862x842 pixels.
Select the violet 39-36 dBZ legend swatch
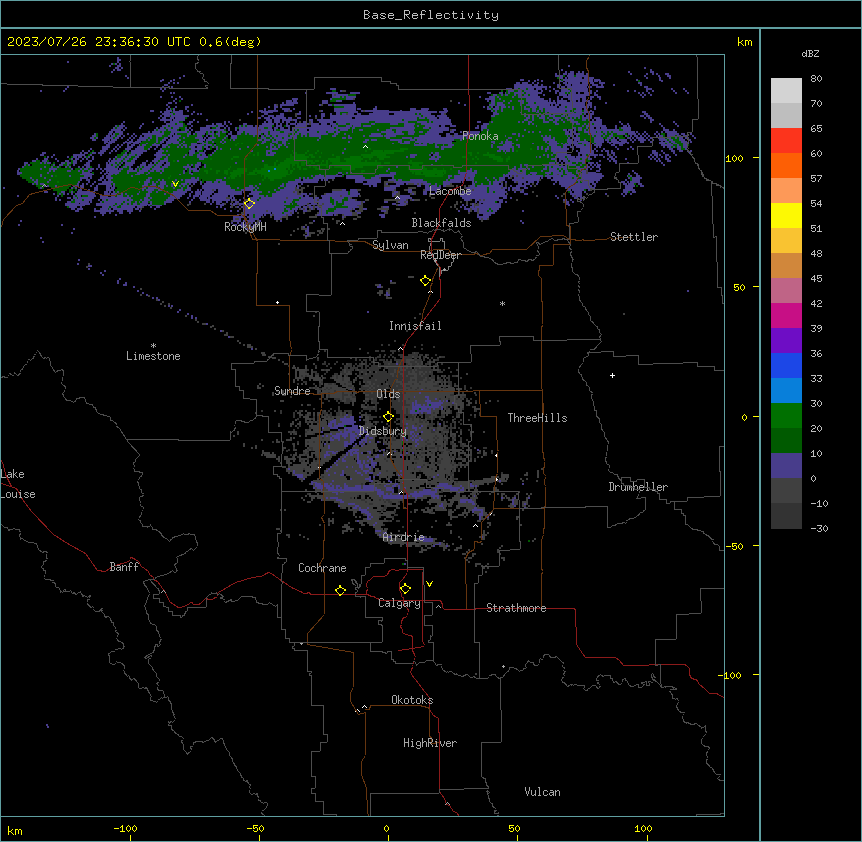[786, 341]
